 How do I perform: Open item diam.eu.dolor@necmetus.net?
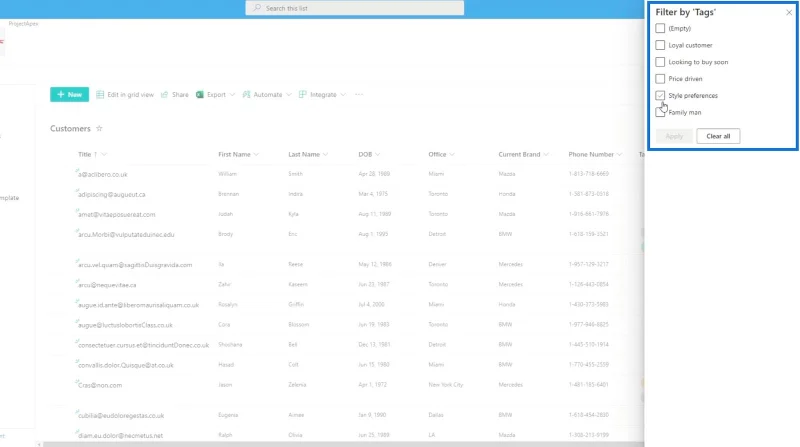pyautogui.click(x=120, y=435)
